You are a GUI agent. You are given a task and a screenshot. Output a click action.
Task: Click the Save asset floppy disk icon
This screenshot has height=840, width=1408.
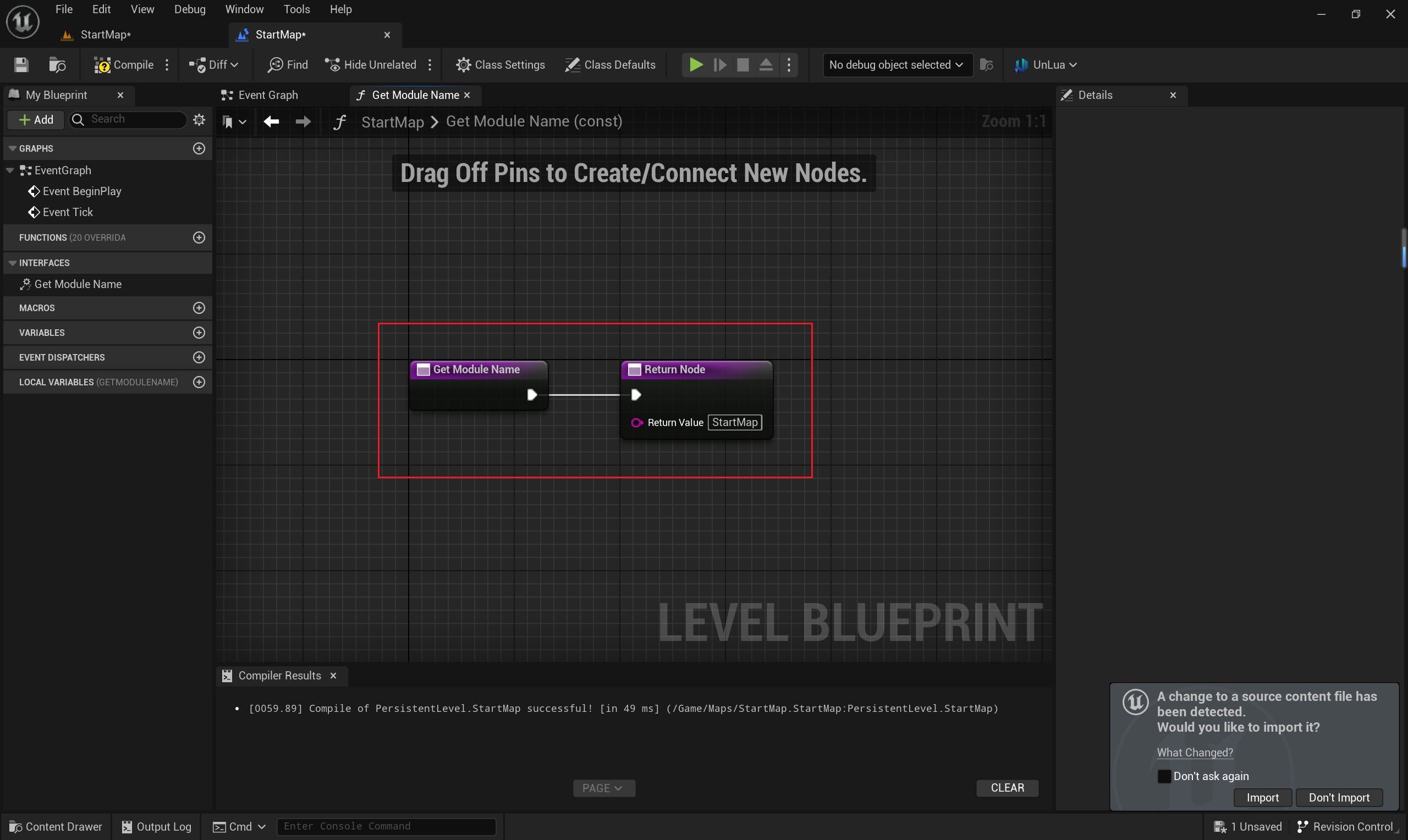pos(21,65)
